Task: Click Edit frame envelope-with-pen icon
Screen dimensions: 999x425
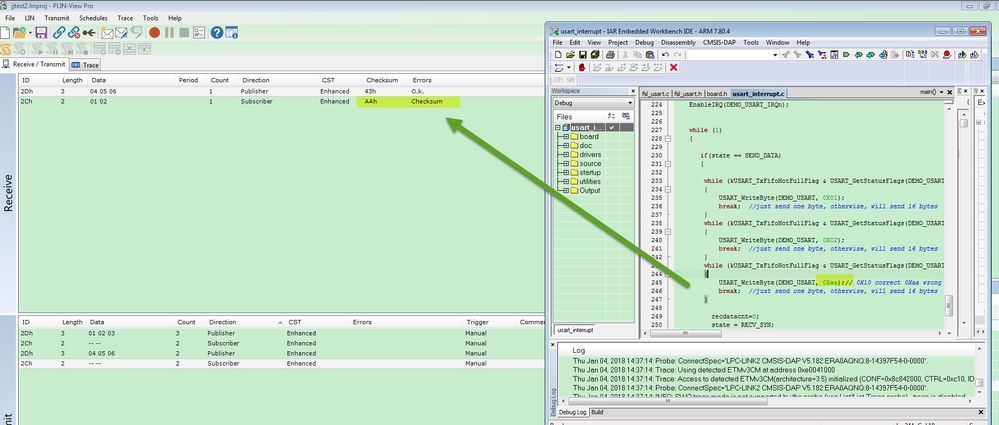Action: (x=121, y=32)
